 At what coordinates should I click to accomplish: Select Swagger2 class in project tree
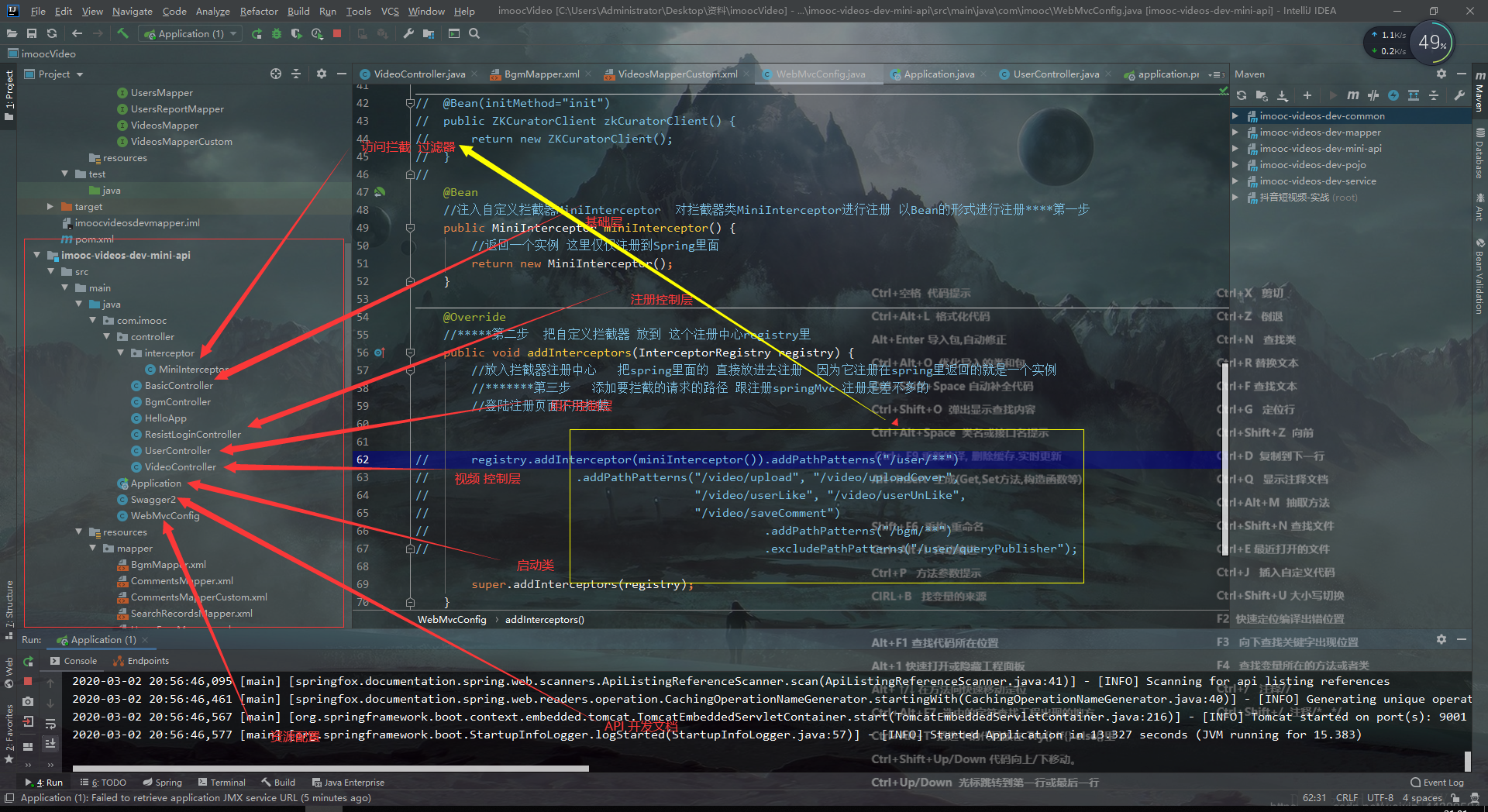(x=146, y=500)
